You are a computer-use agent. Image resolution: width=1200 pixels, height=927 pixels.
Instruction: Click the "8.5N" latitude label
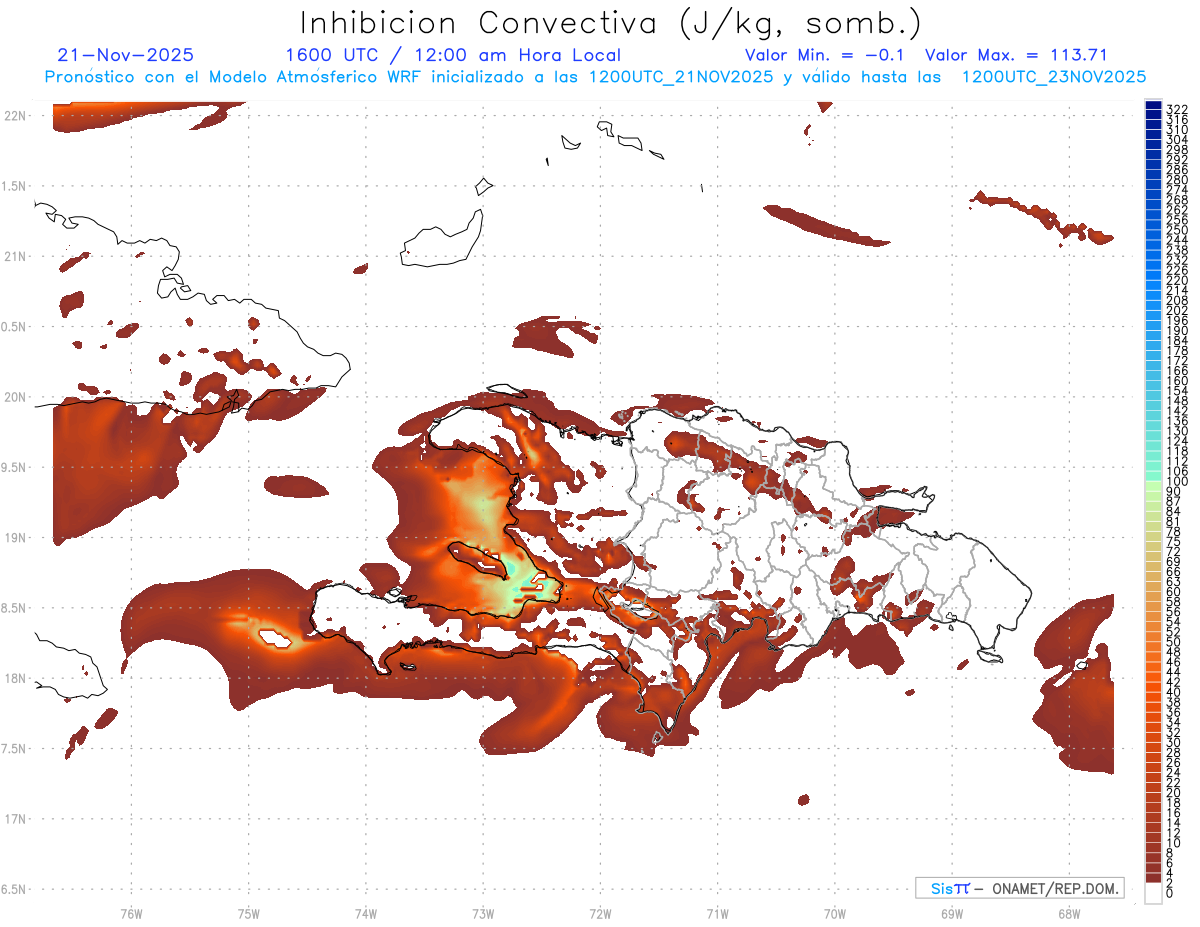pyautogui.click(x=14, y=608)
